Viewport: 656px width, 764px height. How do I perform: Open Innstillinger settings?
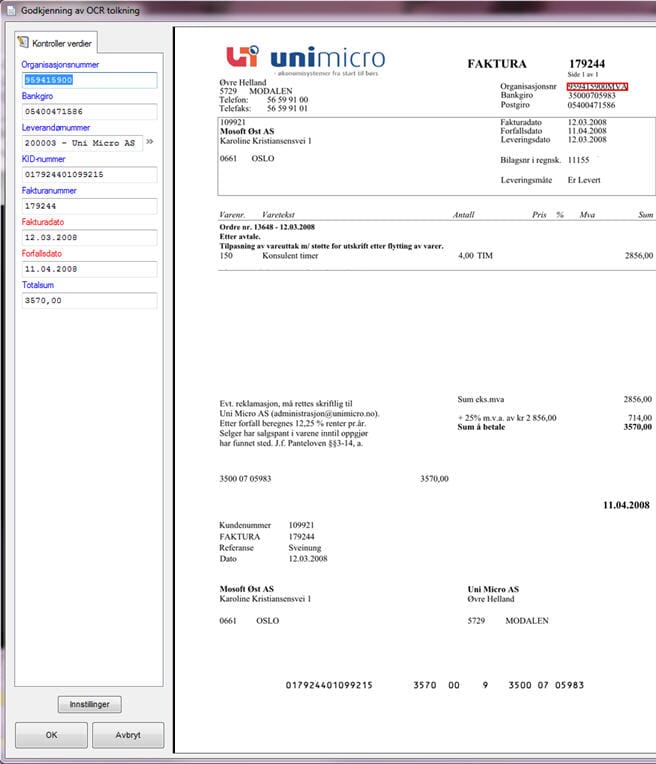coord(89,704)
